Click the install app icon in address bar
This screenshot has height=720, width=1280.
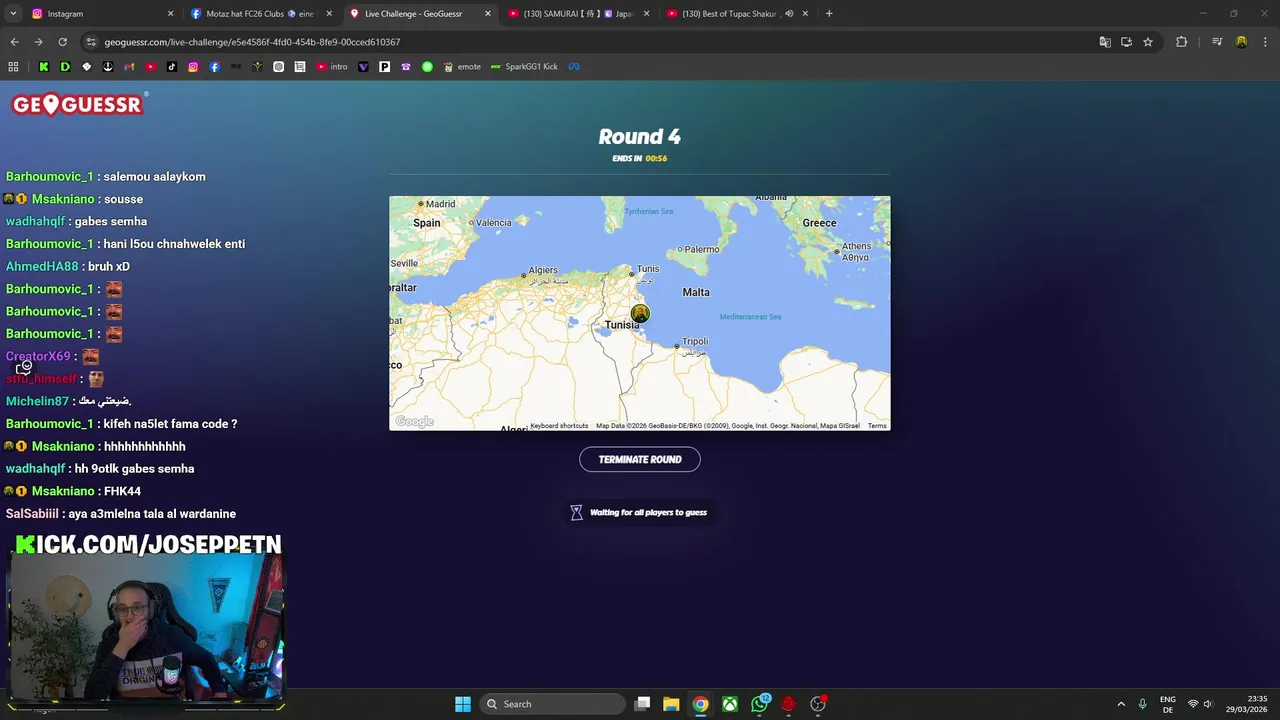(x=1126, y=42)
